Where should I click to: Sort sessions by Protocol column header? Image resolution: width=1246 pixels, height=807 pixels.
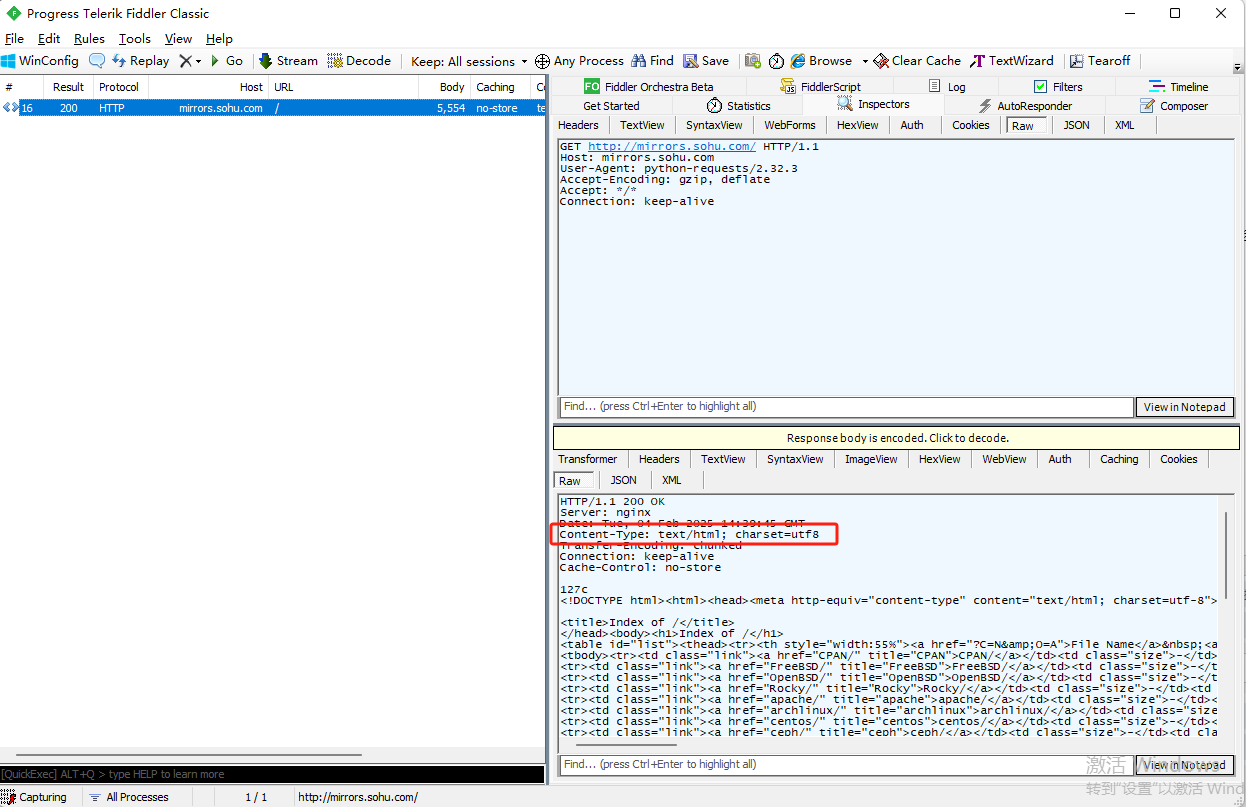coord(119,87)
